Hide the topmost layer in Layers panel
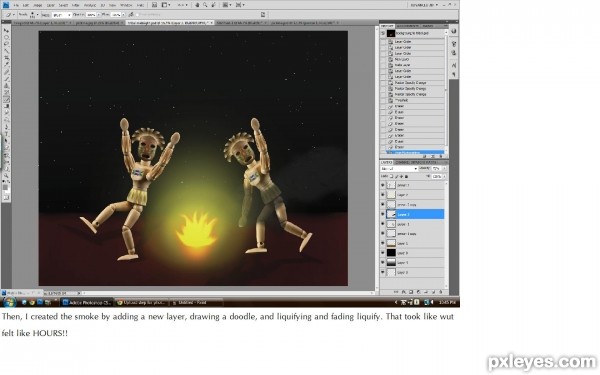This screenshot has width=600, height=375. click(x=383, y=185)
